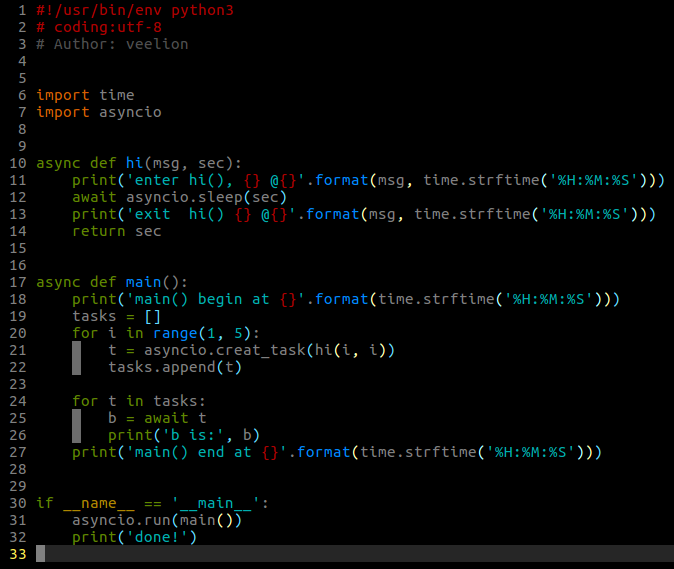674x569 pixels.
Task: Click line number 17 in the gutter
Action: tap(18, 283)
